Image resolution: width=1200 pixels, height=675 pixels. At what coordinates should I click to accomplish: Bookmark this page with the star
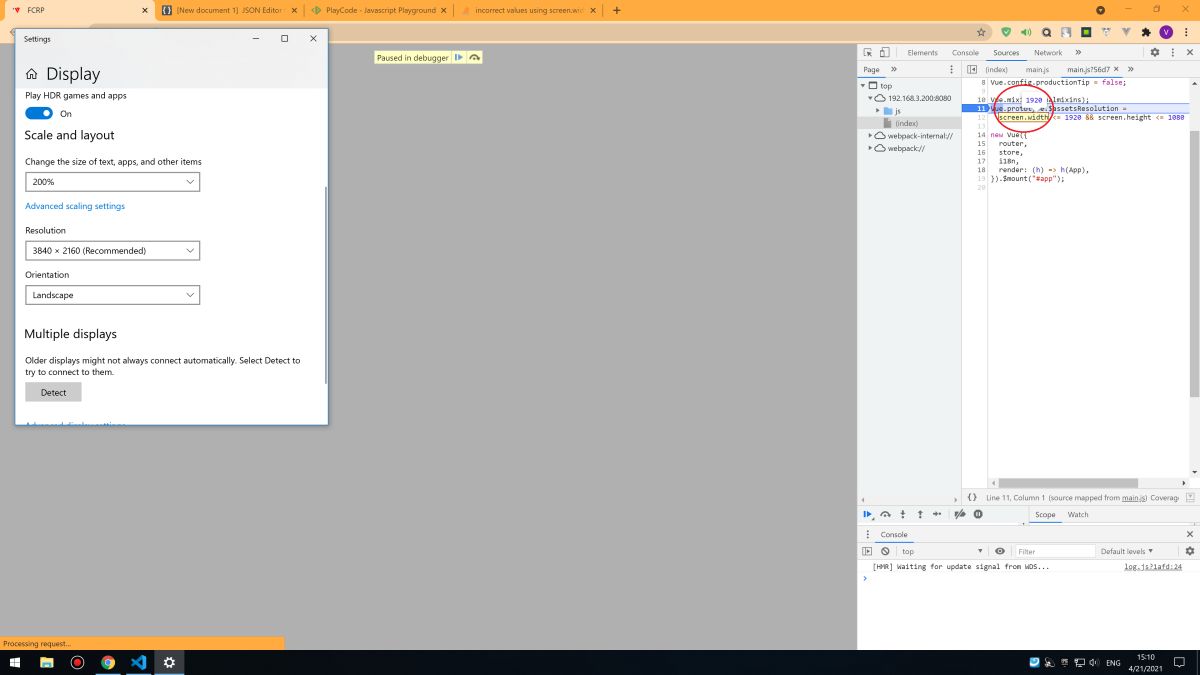pyautogui.click(x=981, y=32)
